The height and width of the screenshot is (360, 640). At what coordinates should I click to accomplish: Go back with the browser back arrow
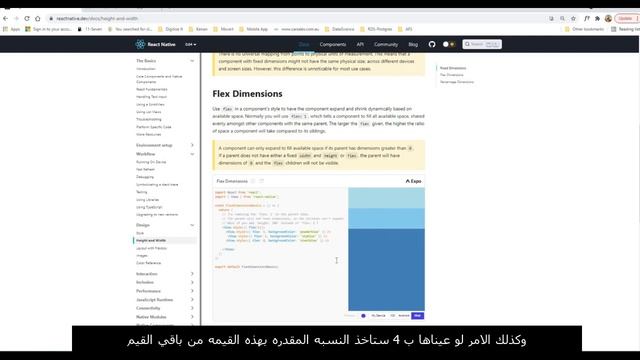5,18
